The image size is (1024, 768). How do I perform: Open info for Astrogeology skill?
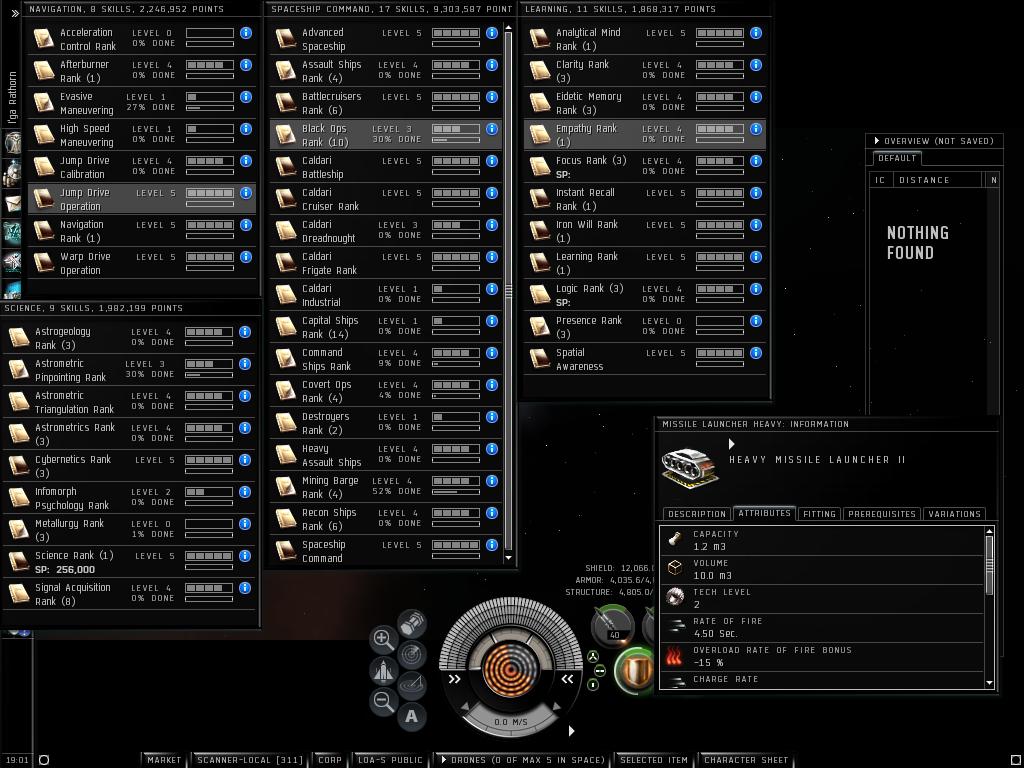[245, 332]
